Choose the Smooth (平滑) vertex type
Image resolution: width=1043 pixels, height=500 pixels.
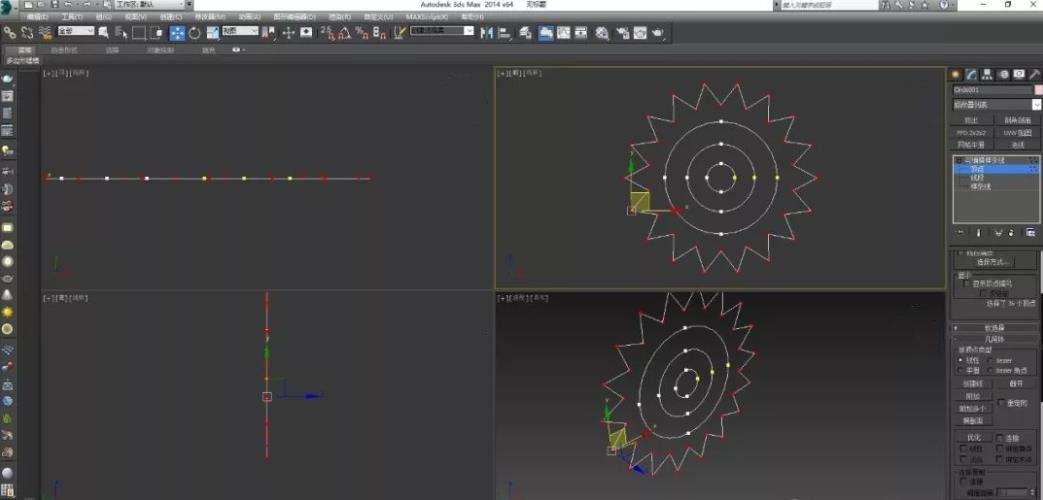coord(960,370)
